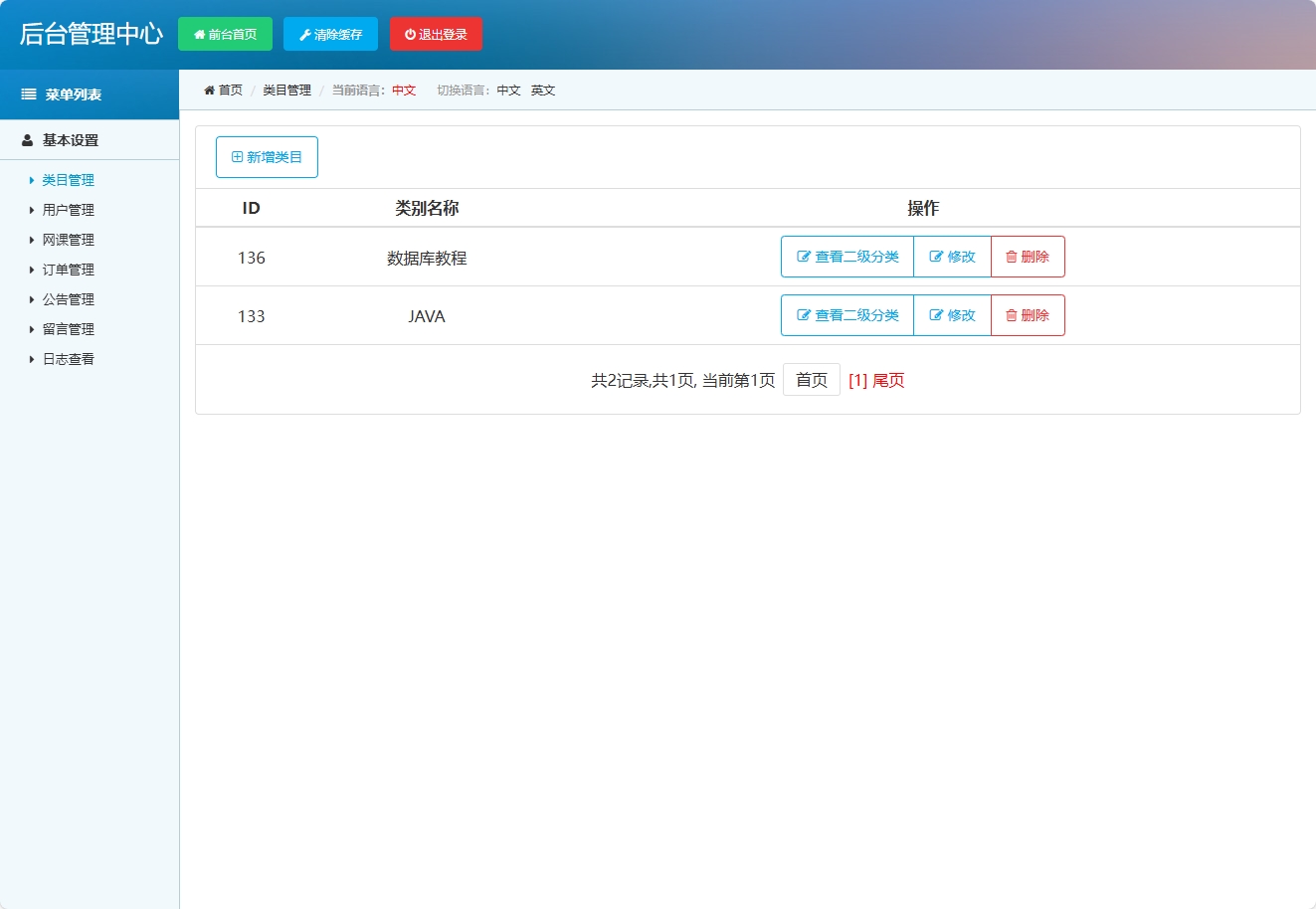Click 类目管理 in the breadcrumb trail
Image resolution: width=1316 pixels, height=909 pixels.
tap(285, 90)
